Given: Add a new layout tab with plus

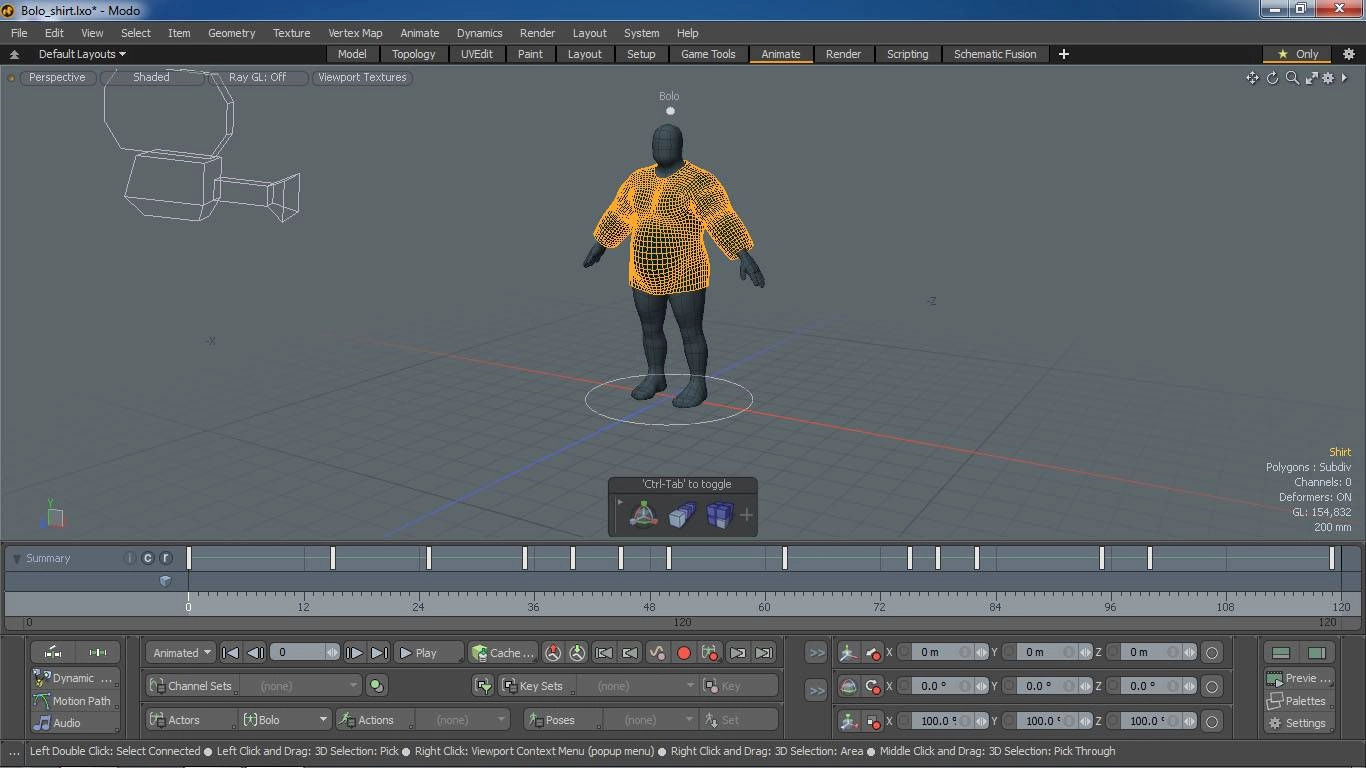Looking at the screenshot, I should pos(1064,54).
